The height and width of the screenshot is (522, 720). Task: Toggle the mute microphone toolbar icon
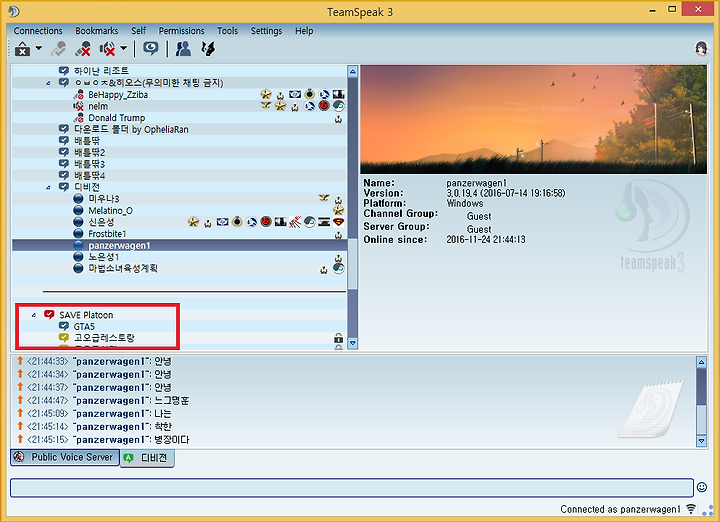(x=83, y=49)
